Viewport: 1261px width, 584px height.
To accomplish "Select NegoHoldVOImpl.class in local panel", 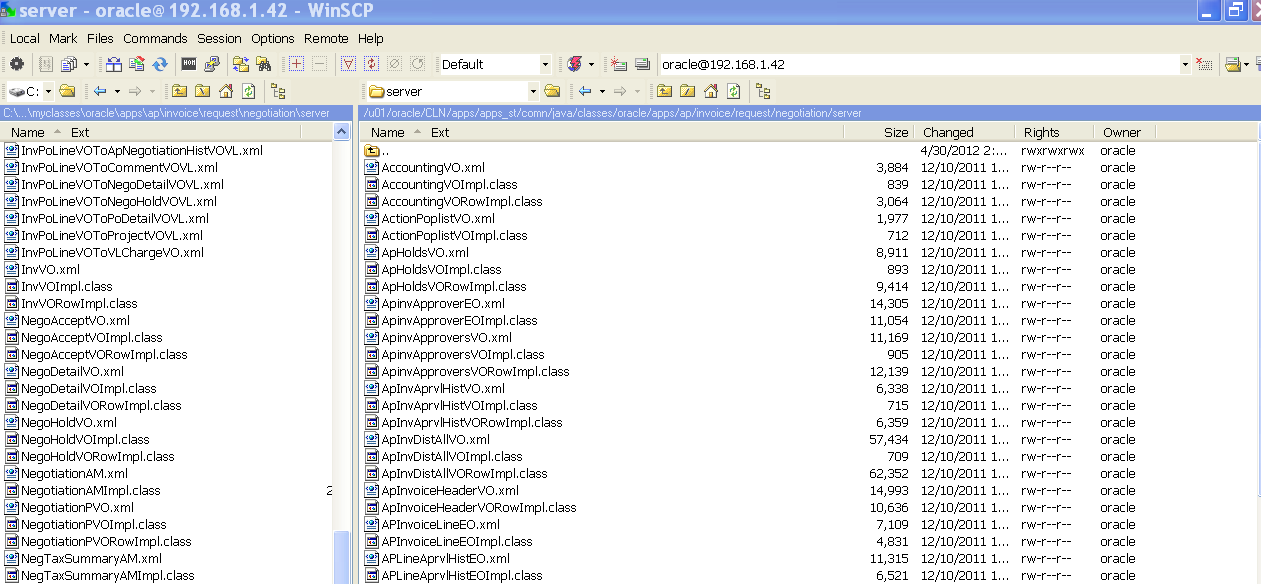I will (x=85, y=439).
